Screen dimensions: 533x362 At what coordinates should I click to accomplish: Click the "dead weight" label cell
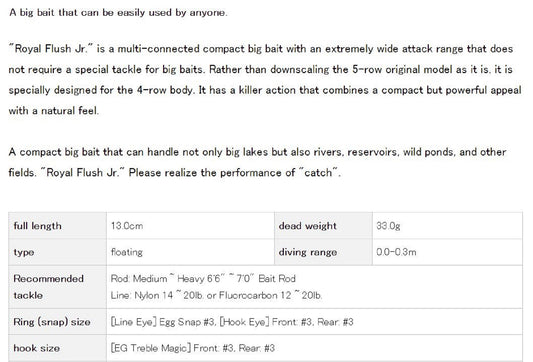[323, 226]
